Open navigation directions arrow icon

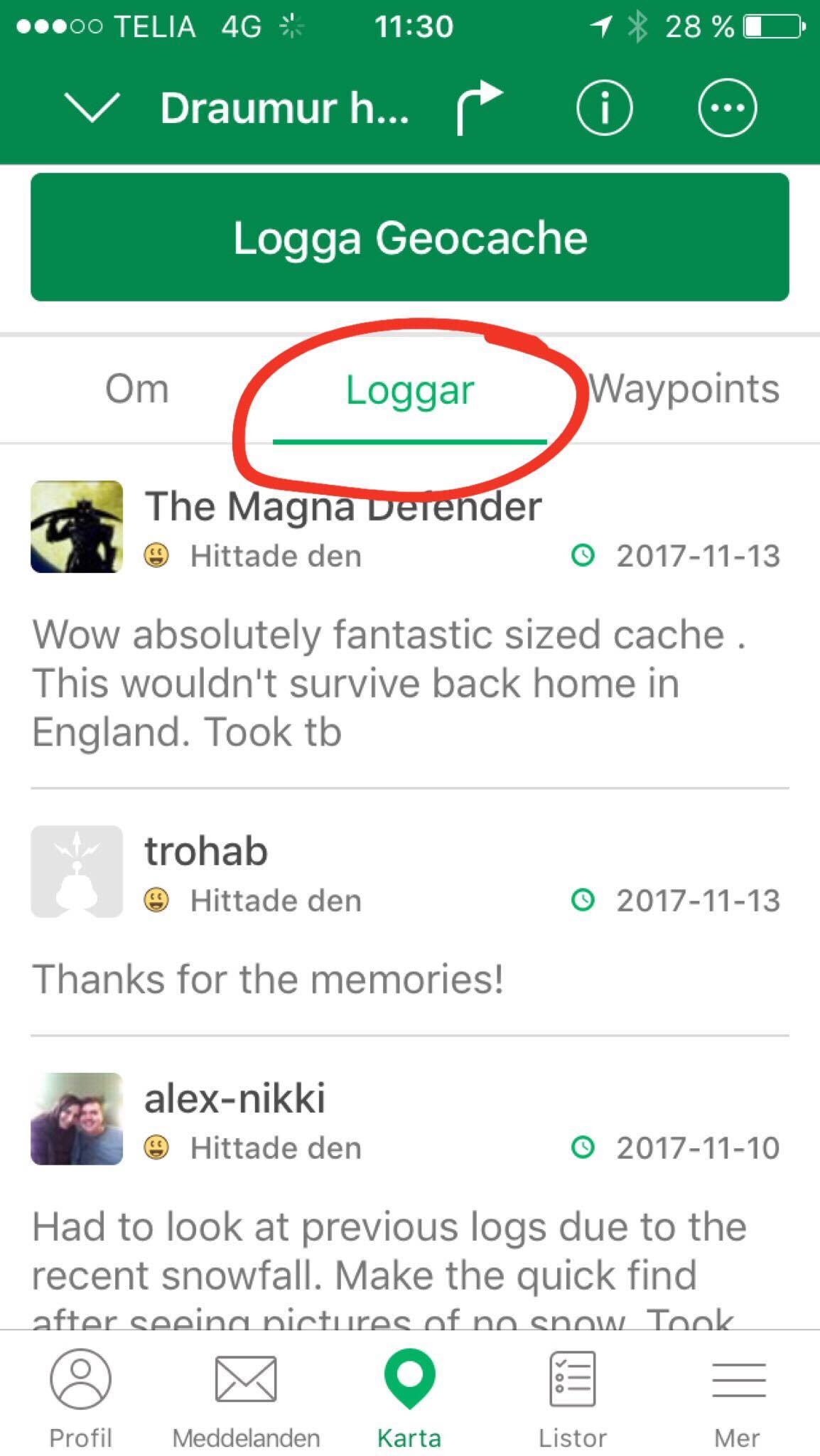(480, 108)
